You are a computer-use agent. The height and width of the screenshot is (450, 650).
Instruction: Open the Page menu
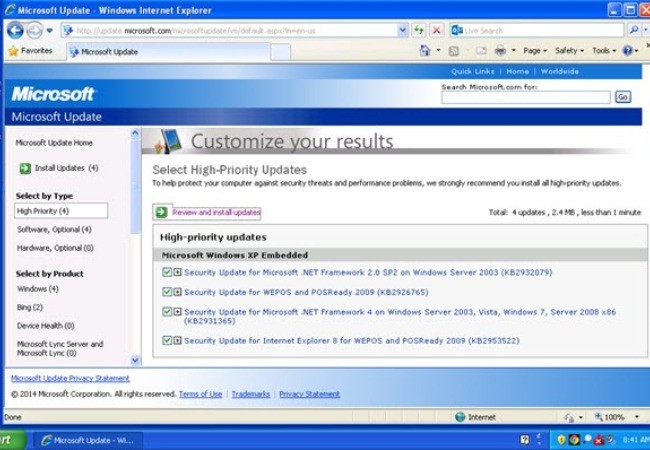[x=535, y=51]
